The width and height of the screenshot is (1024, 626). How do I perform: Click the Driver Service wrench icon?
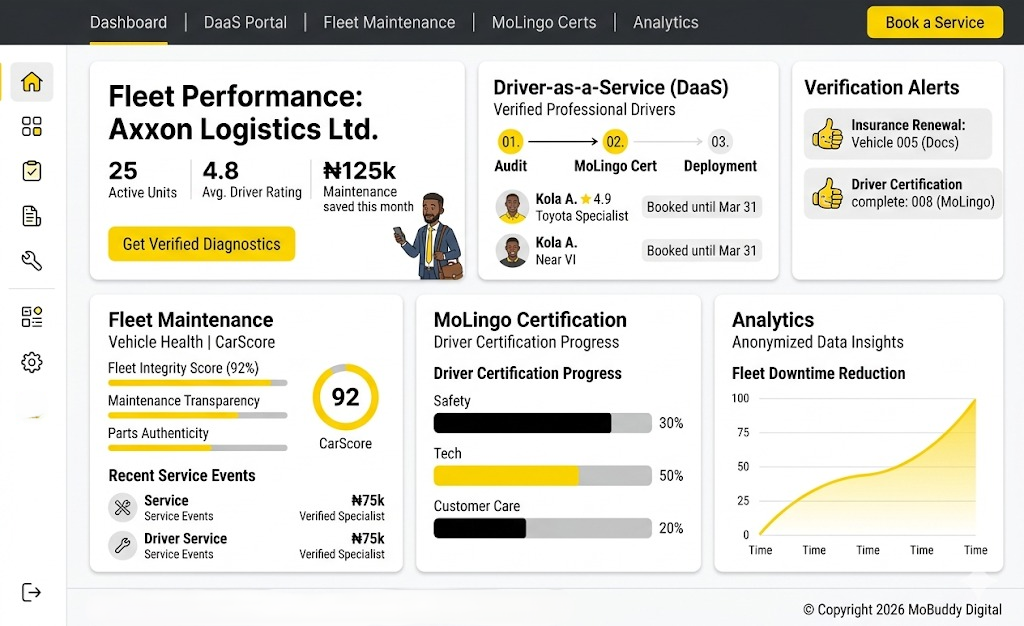pyautogui.click(x=123, y=545)
